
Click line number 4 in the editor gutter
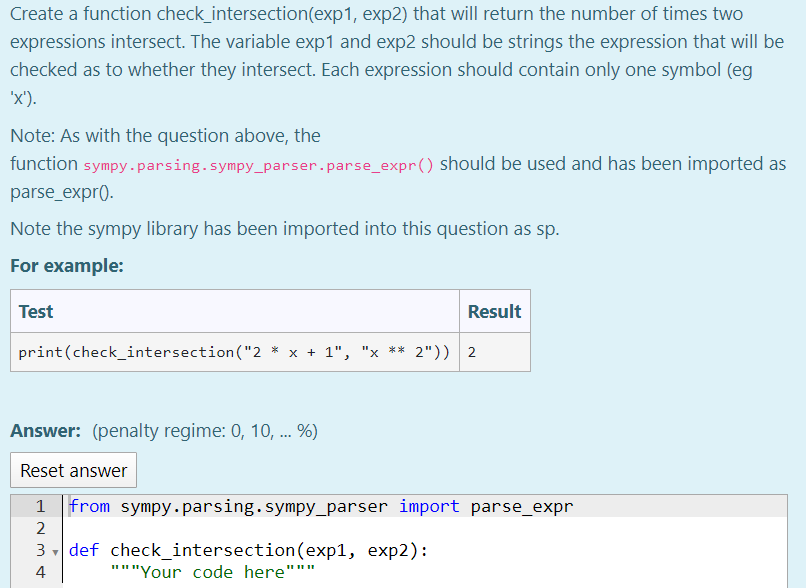pyautogui.click(x=40, y=572)
